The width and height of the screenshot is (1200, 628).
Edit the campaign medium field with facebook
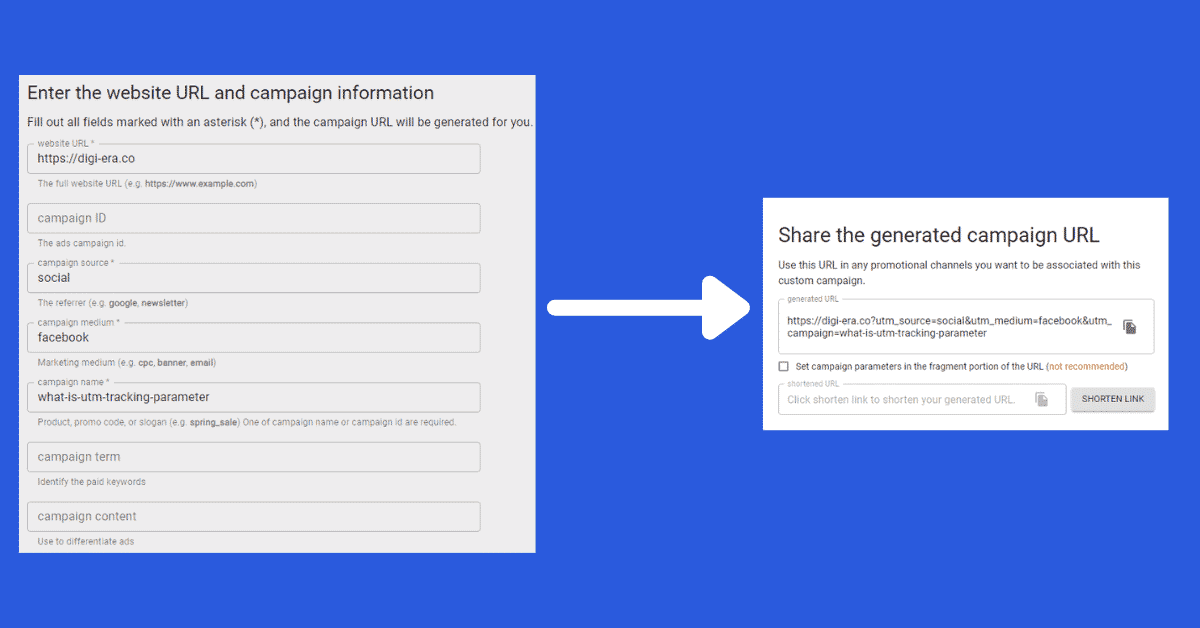point(253,338)
